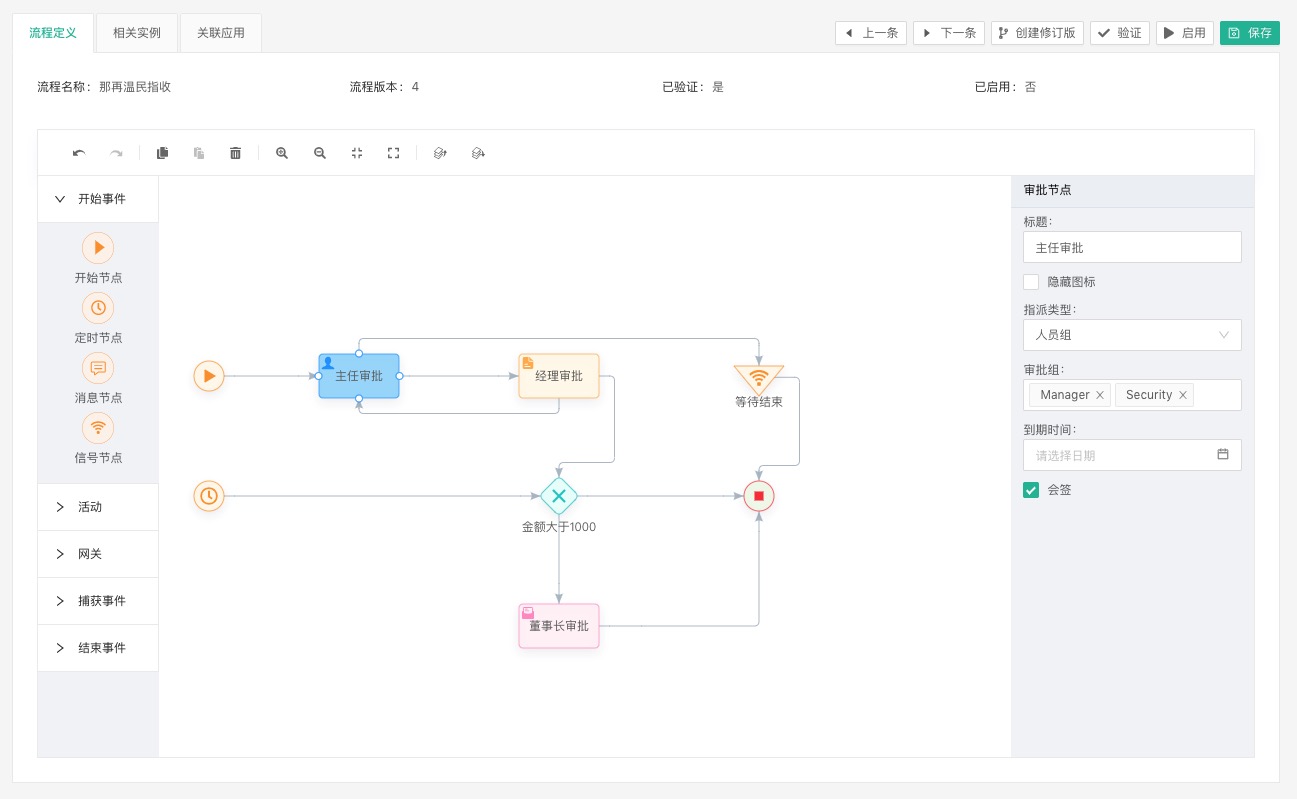Uncheck the 会签 checkbox
This screenshot has width=1297, height=799.
[x=1031, y=490]
